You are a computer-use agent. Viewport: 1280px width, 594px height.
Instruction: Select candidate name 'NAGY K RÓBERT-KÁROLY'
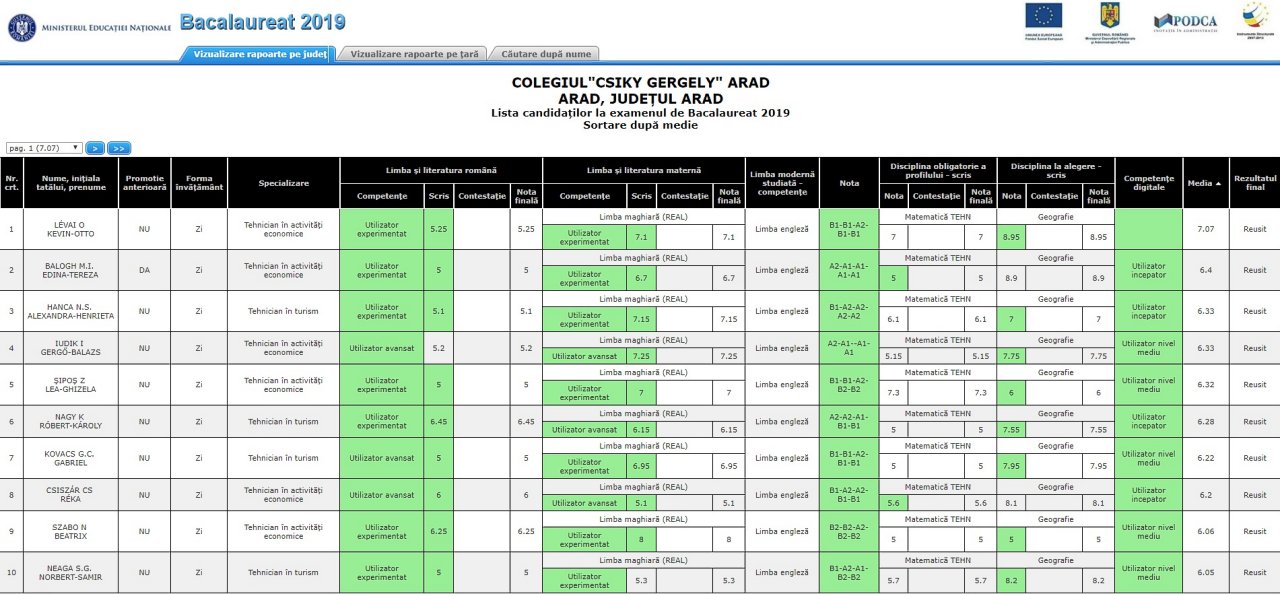[x=70, y=421]
